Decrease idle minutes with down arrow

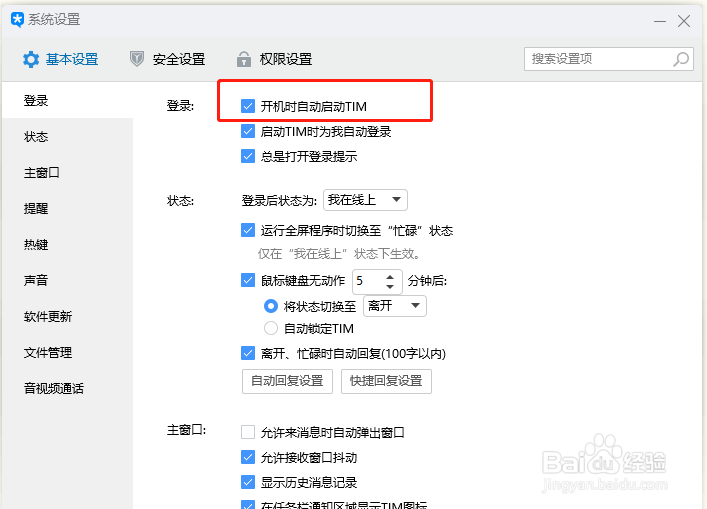tap(390, 287)
